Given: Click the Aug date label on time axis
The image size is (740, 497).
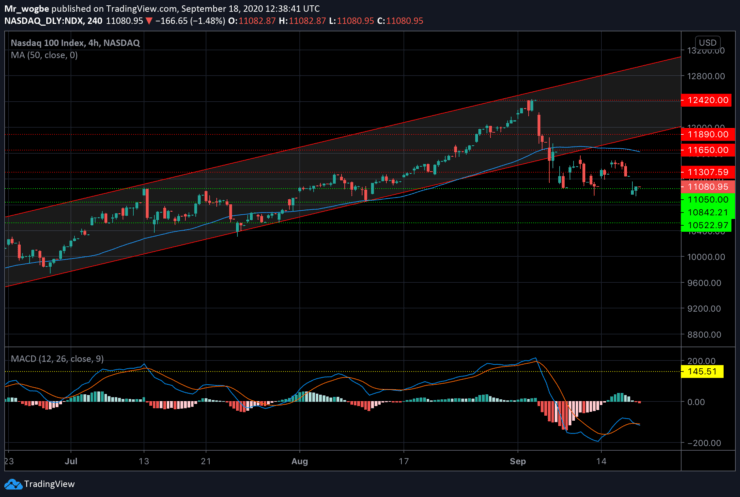Looking at the screenshot, I should (x=300, y=461).
